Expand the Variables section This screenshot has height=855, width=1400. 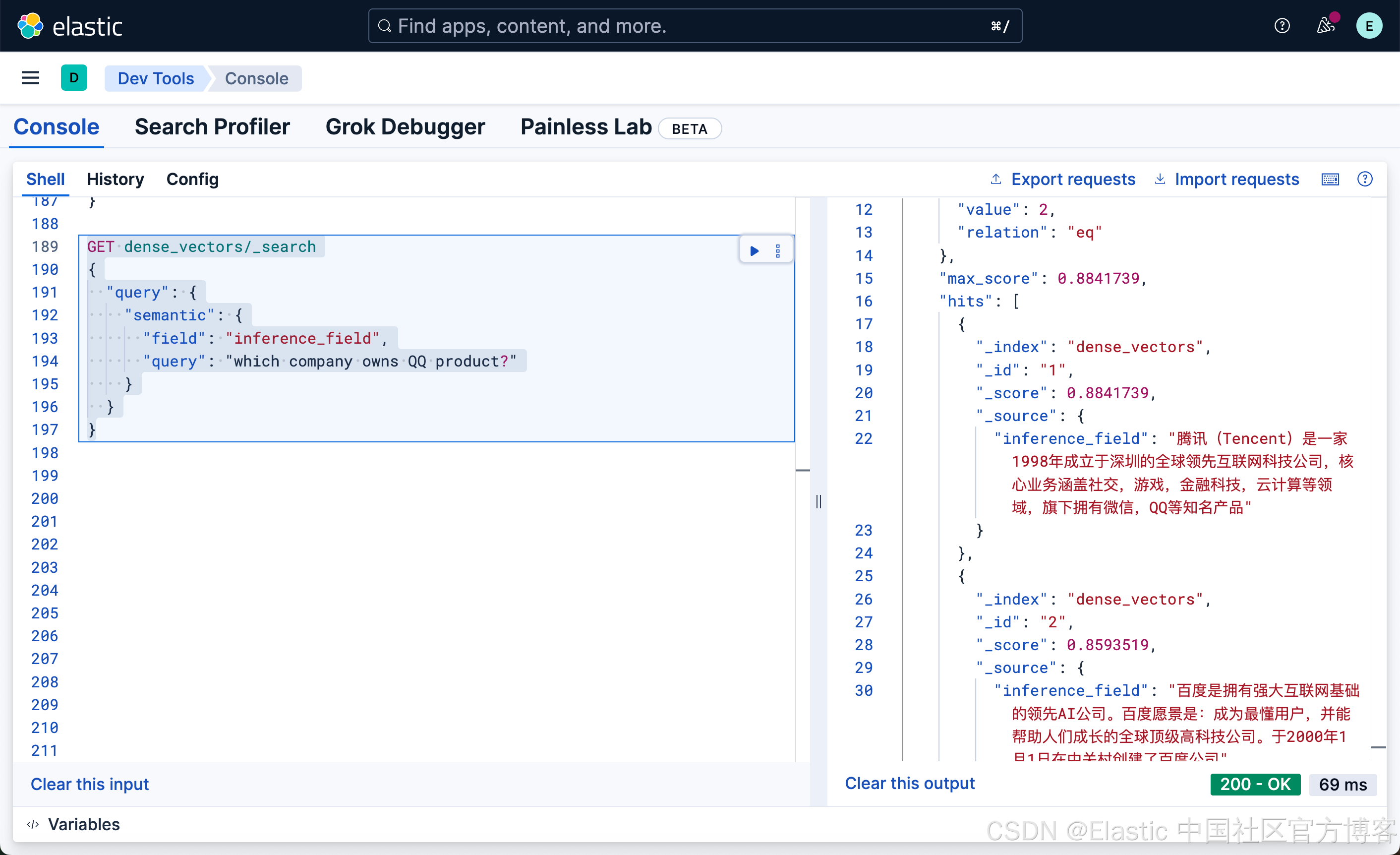(74, 824)
